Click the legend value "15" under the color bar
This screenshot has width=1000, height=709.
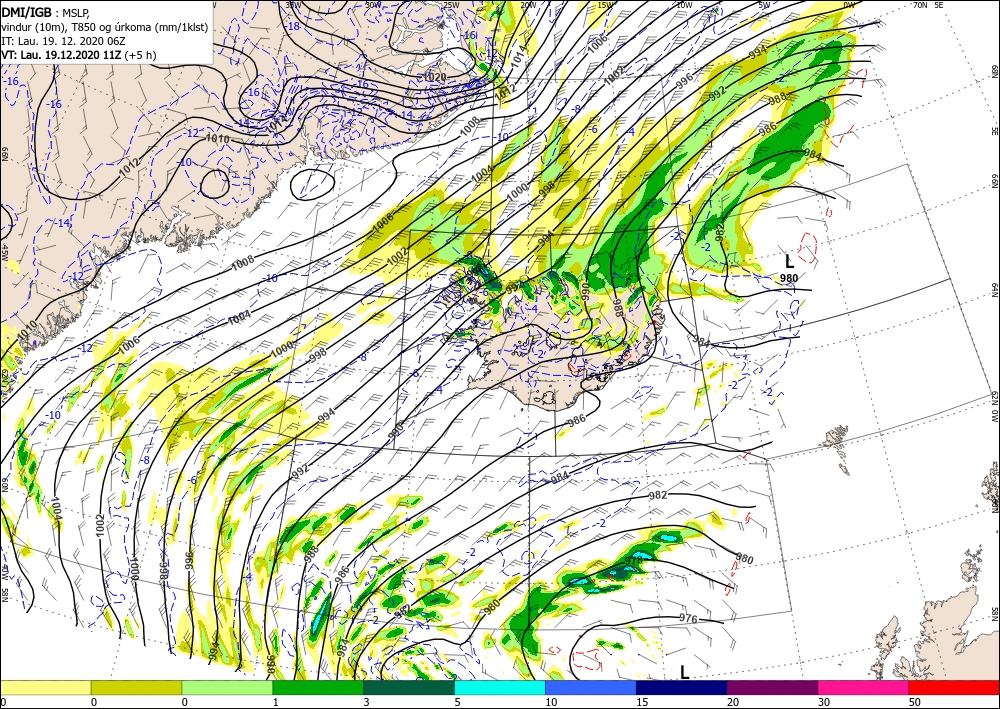click(641, 702)
